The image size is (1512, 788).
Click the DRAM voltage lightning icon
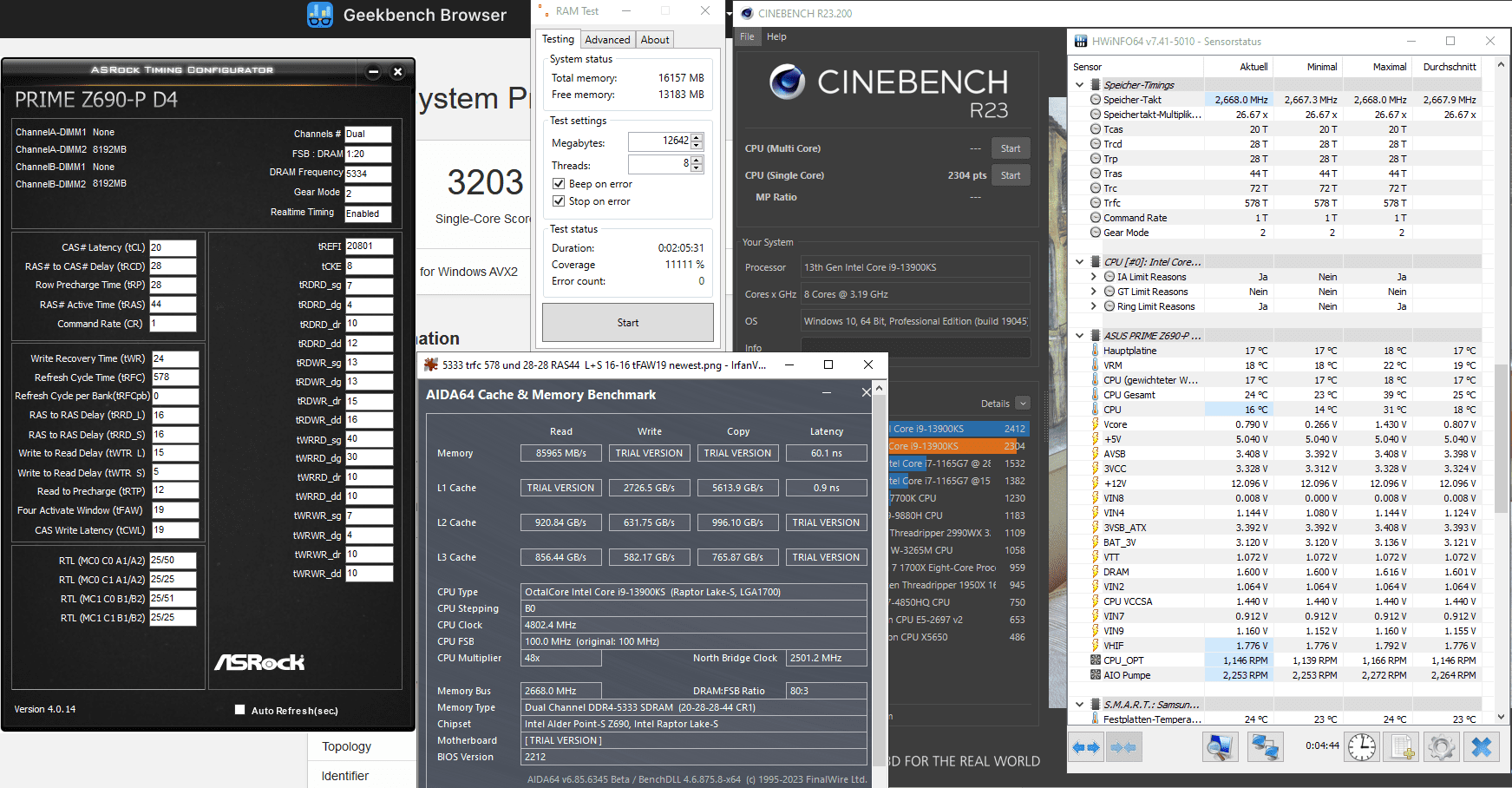coord(1096,572)
